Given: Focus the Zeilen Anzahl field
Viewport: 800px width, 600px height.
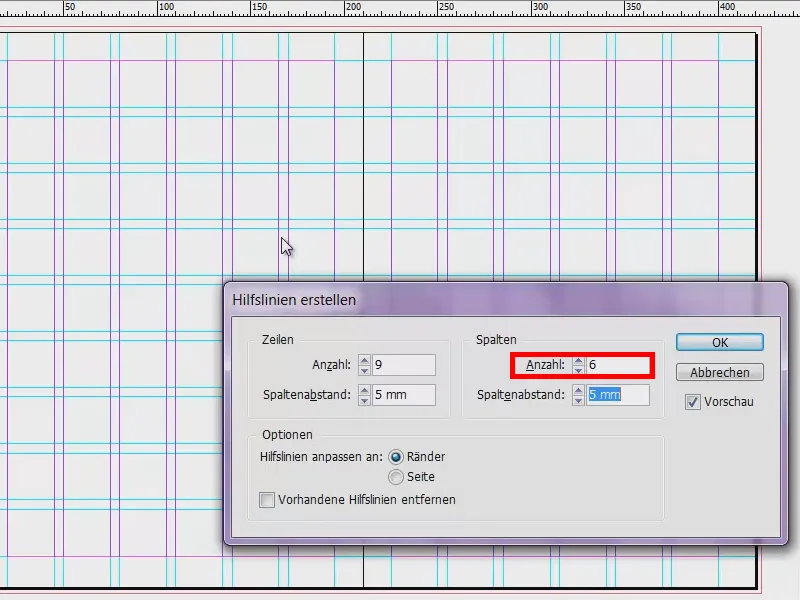Looking at the screenshot, I should point(404,365).
